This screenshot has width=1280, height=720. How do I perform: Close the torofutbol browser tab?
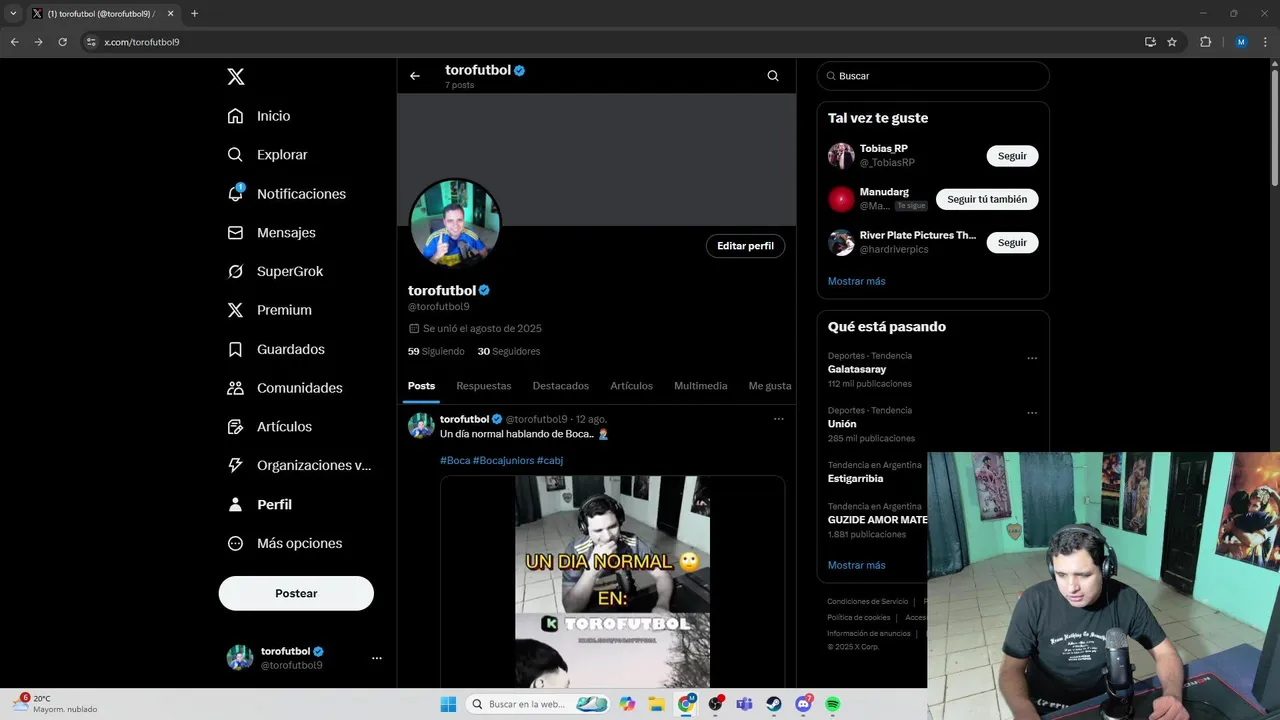tap(172, 13)
